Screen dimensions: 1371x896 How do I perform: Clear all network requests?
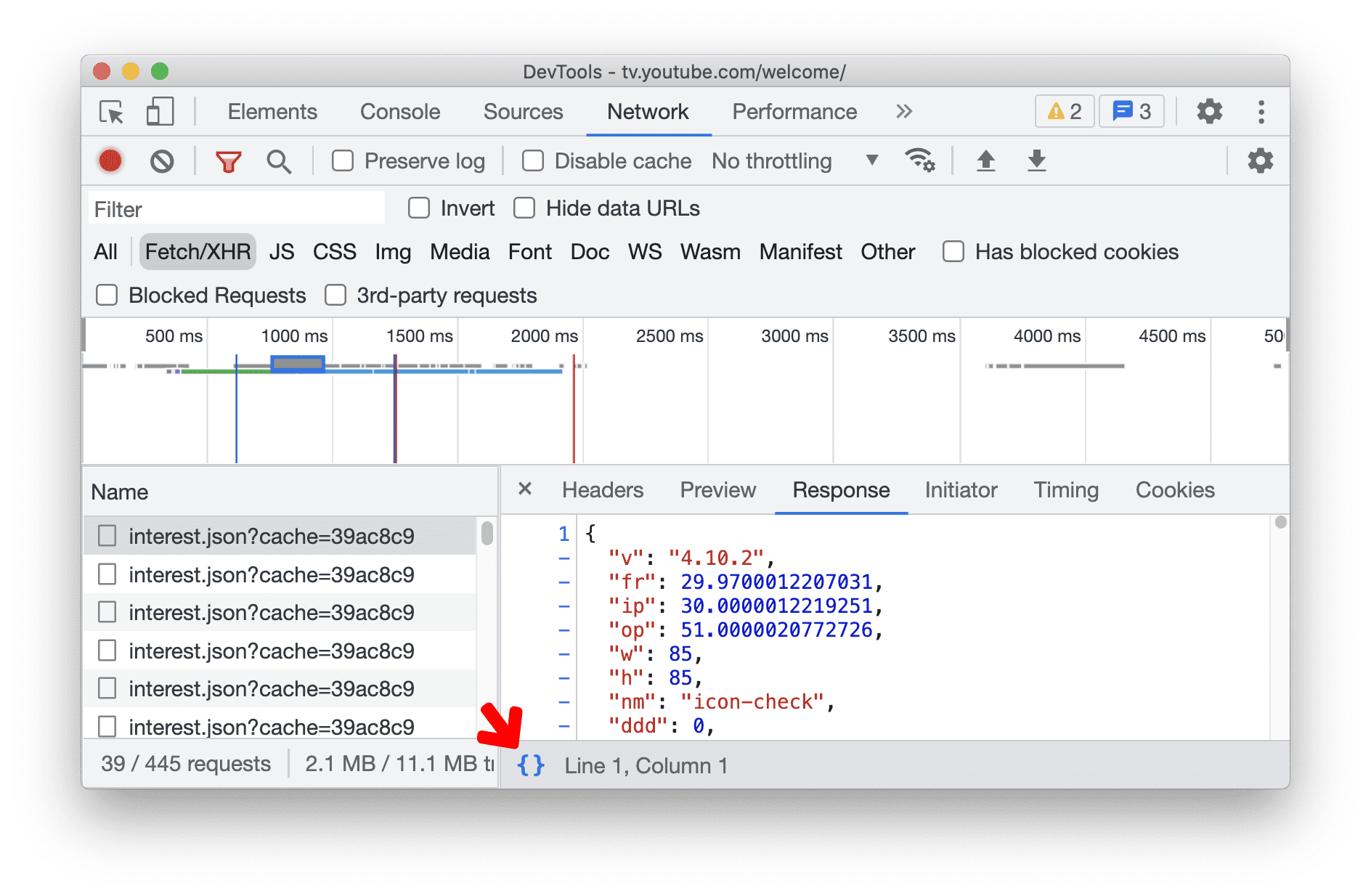tap(162, 160)
